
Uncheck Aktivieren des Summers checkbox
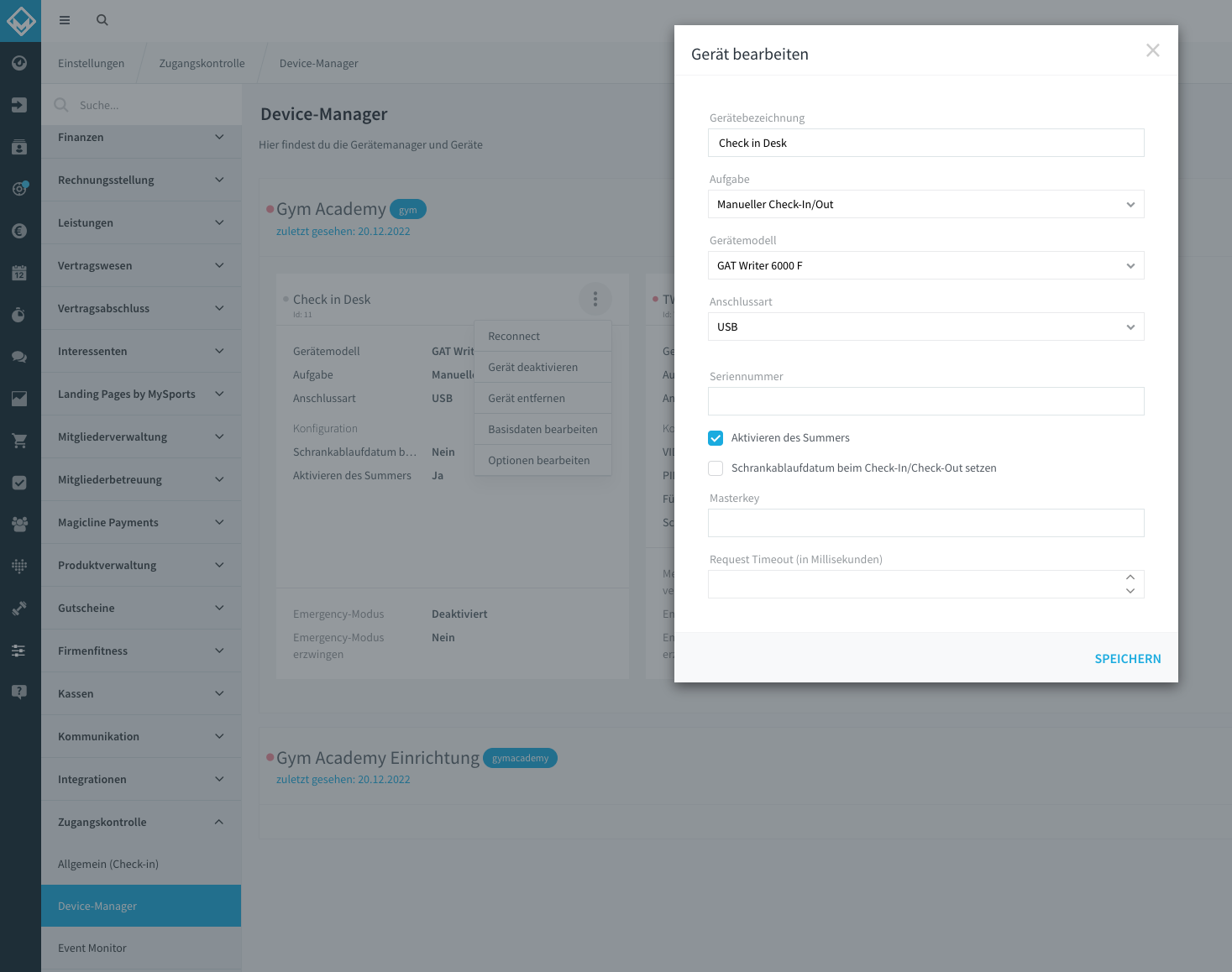[716, 438]
